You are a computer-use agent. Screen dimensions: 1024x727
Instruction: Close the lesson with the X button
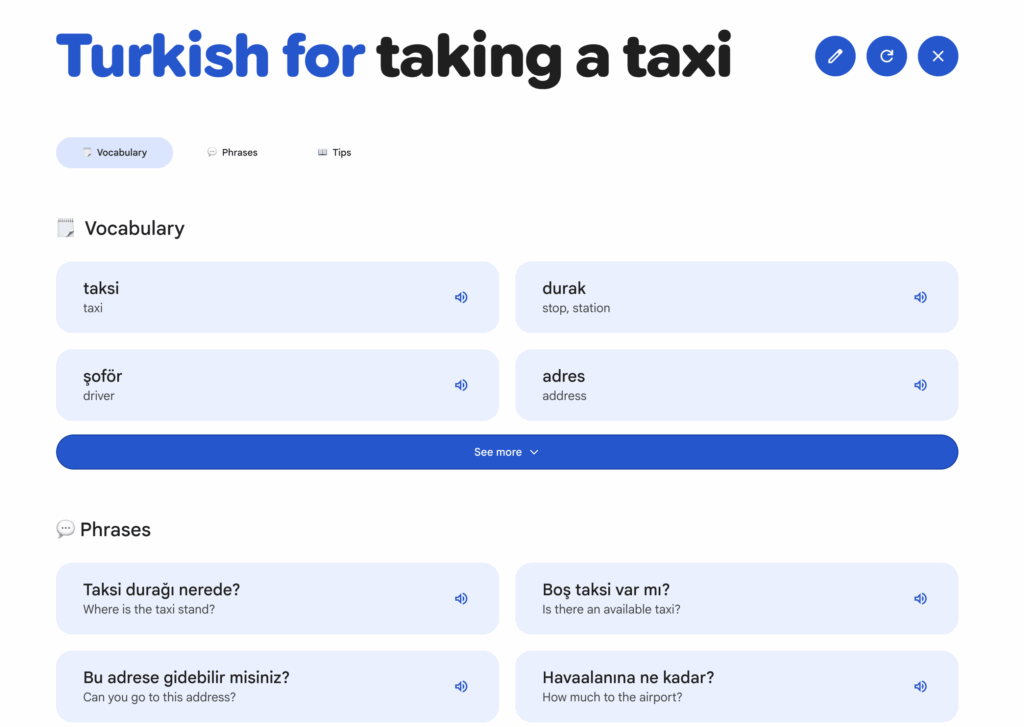click(938, 56)
